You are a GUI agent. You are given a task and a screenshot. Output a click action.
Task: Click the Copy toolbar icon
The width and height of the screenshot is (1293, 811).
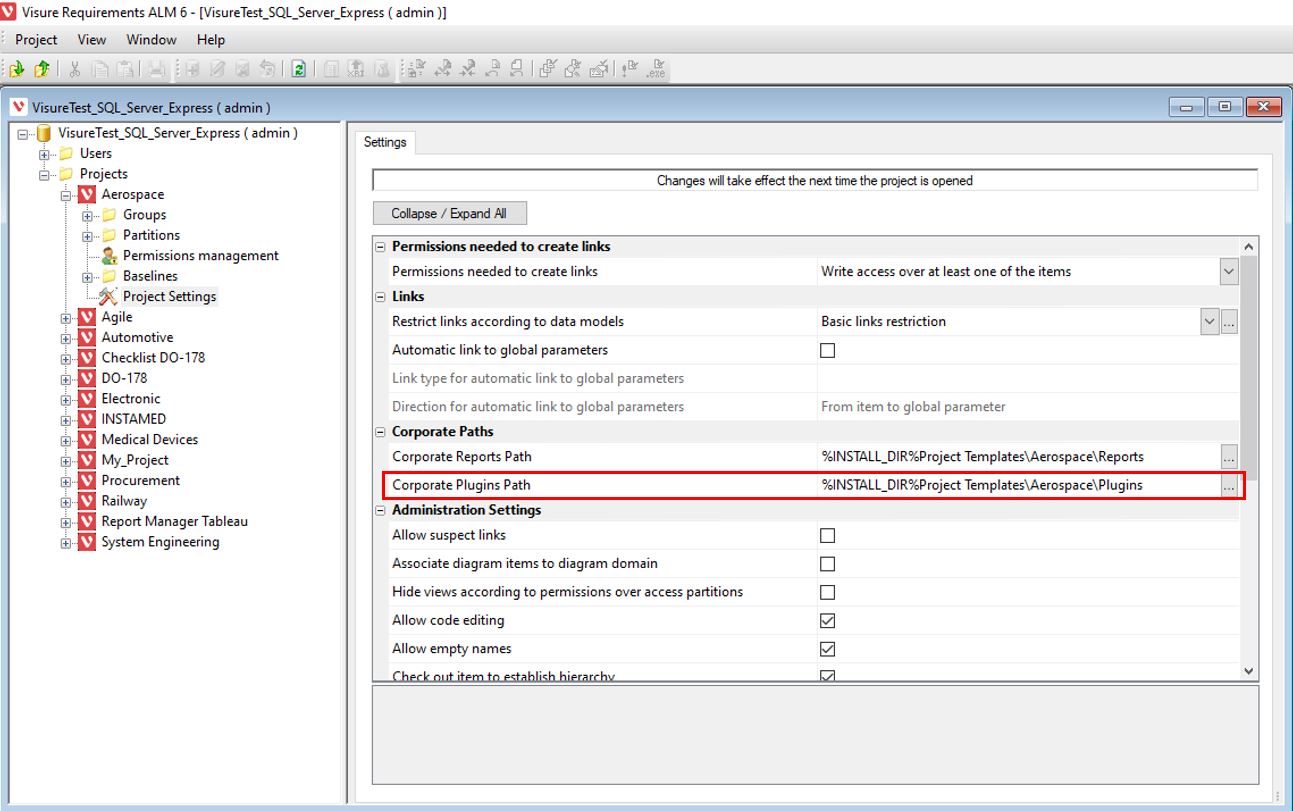pos(100,69)
